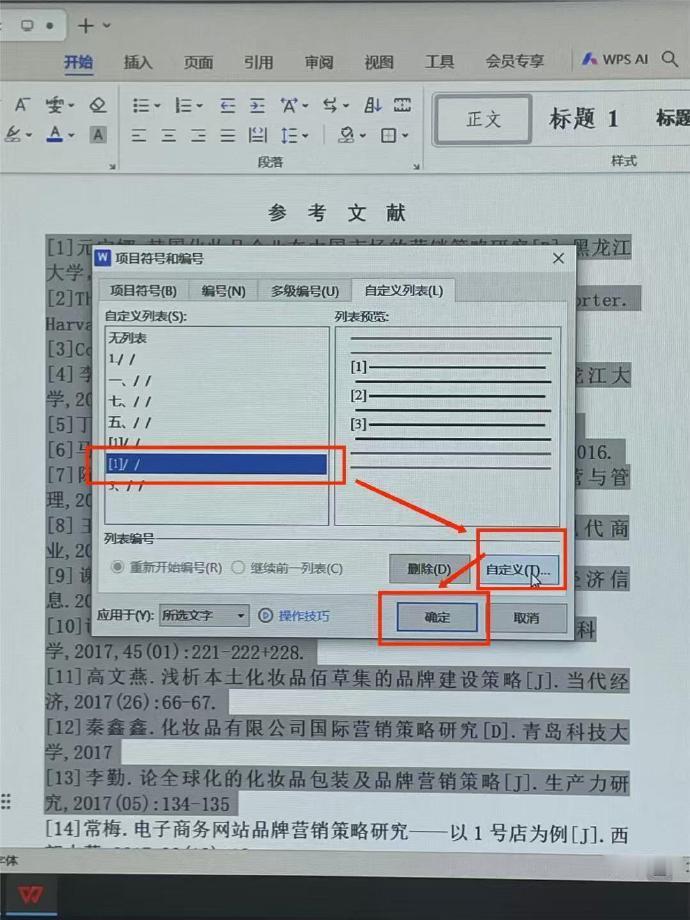Viewport: 690px width, 920px height.
Task: Align text right
Action: 198,136
